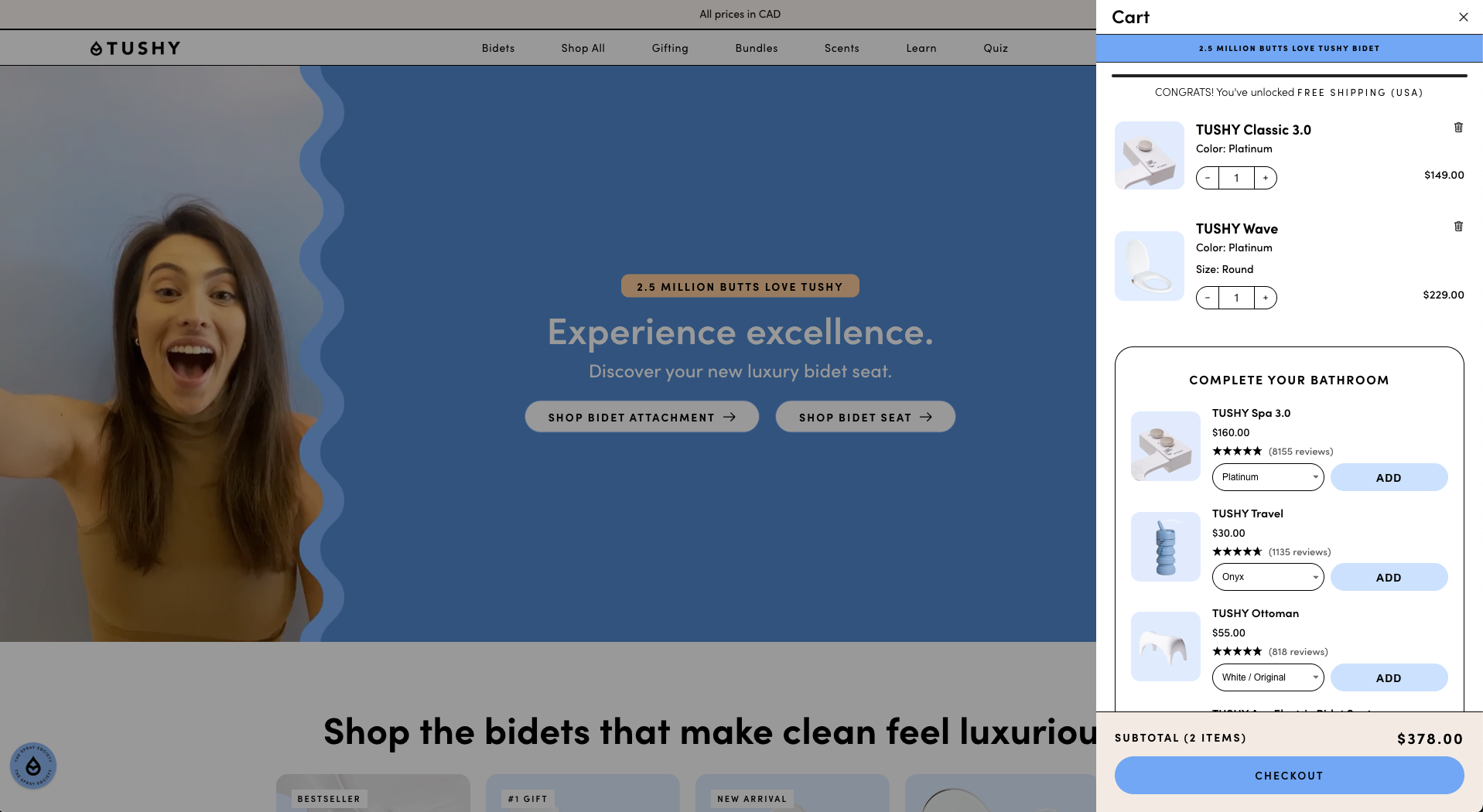Add TUSHY Travel to cart
Viewport: 1483px width, 812px height.
coord(1389,577)
